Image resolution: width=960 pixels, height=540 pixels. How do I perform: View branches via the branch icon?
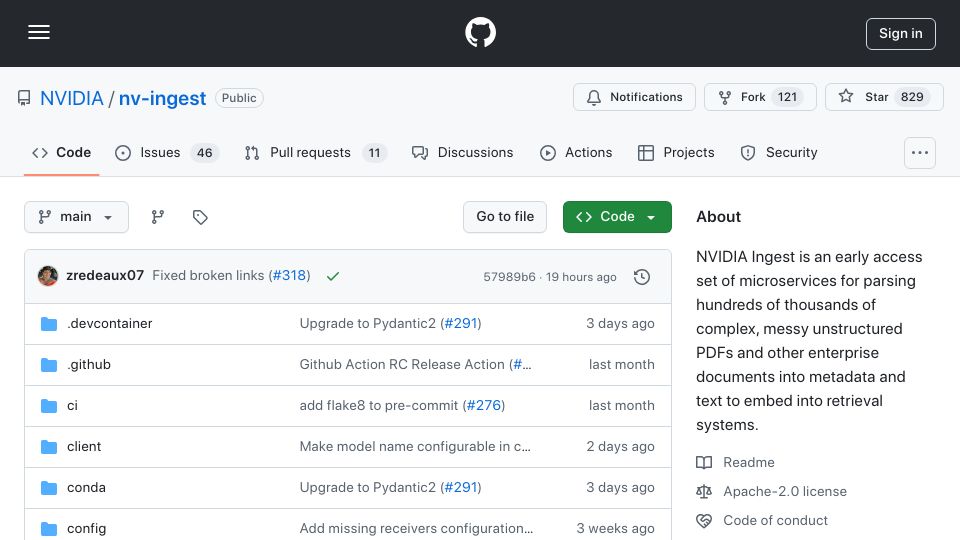click(x=158, y=217)
